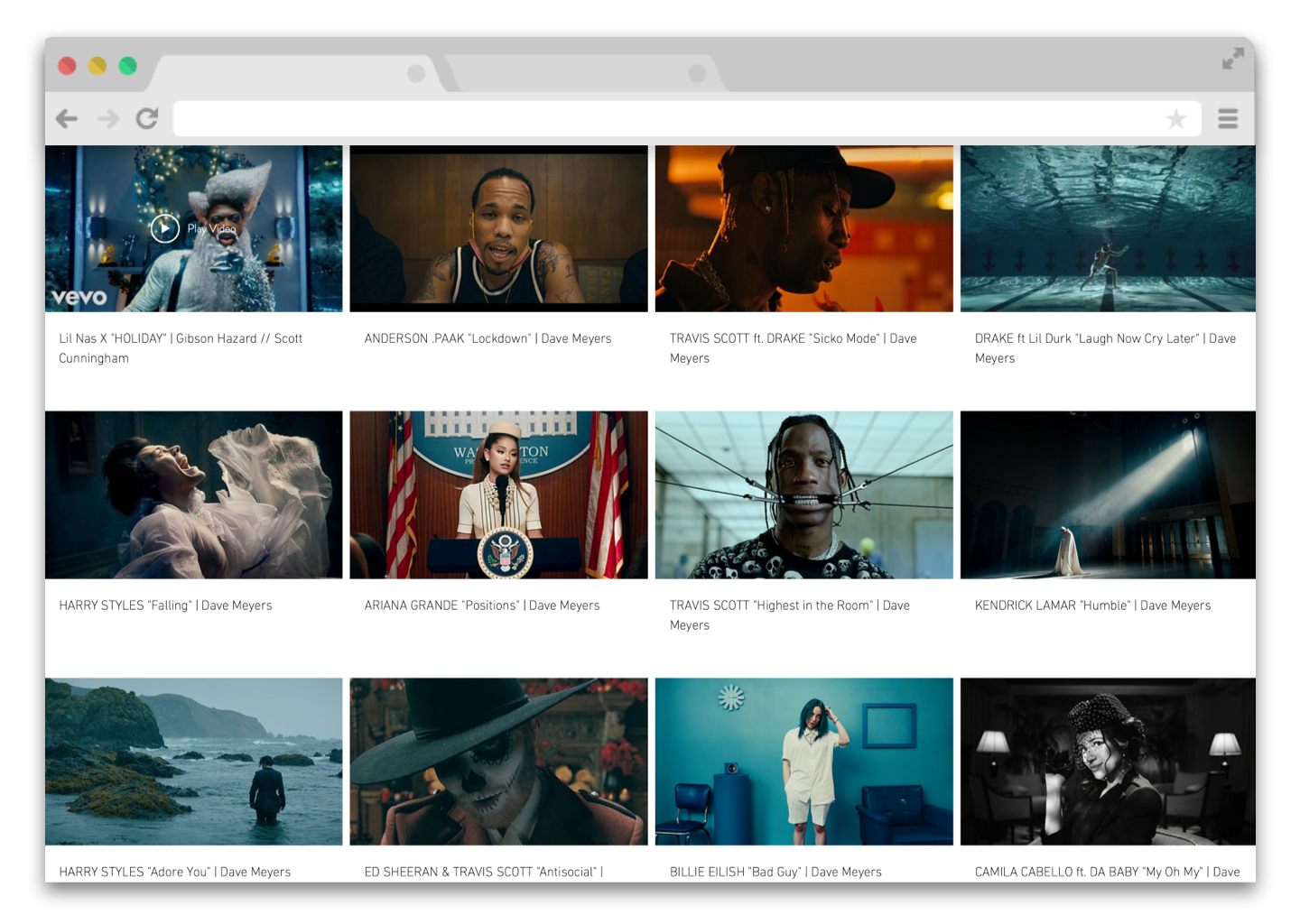Open Anderson .Paak "Lockdown" title link

[x=487, y=338]
